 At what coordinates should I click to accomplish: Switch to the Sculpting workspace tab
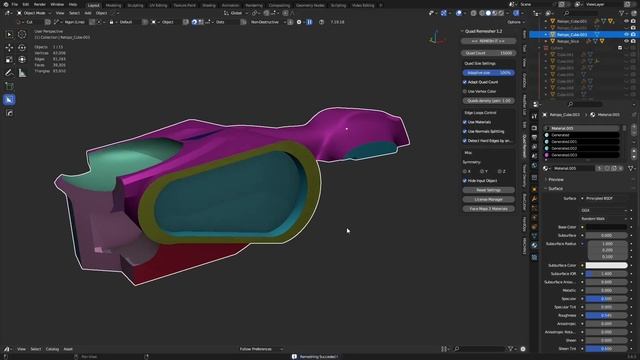click(135, 5)
